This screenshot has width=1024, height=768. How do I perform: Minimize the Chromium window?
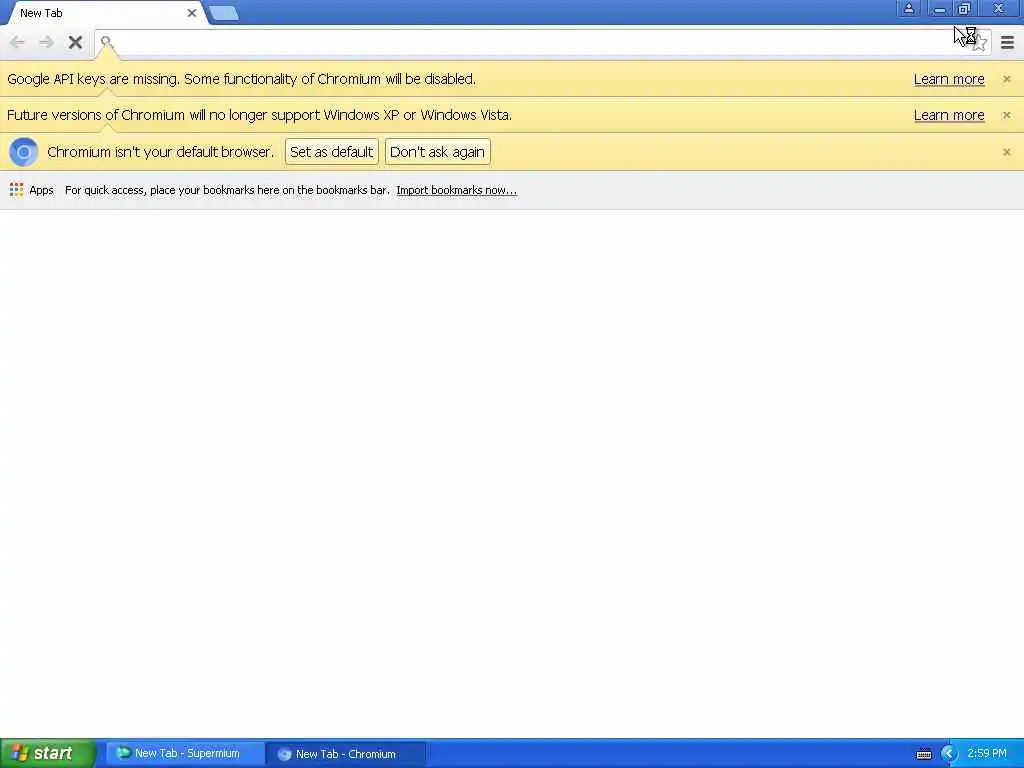pos(939,8)
